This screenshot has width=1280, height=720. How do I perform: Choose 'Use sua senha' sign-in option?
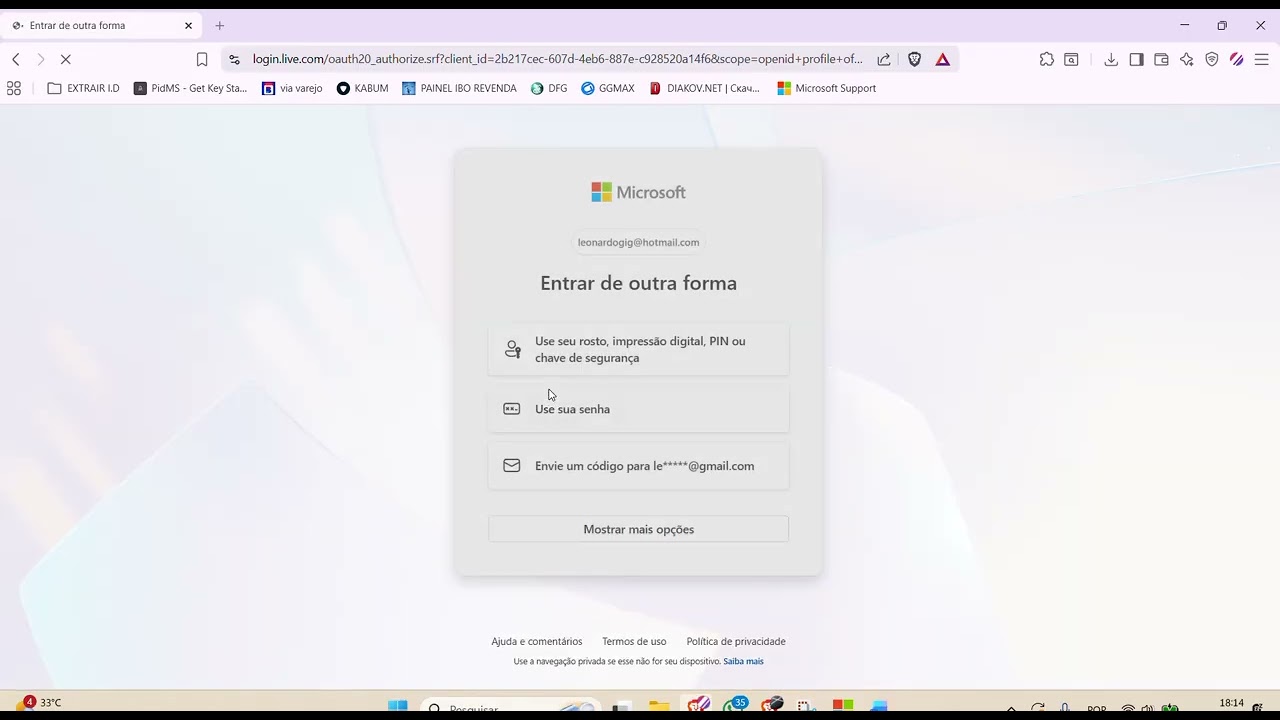tap(638, 409)
